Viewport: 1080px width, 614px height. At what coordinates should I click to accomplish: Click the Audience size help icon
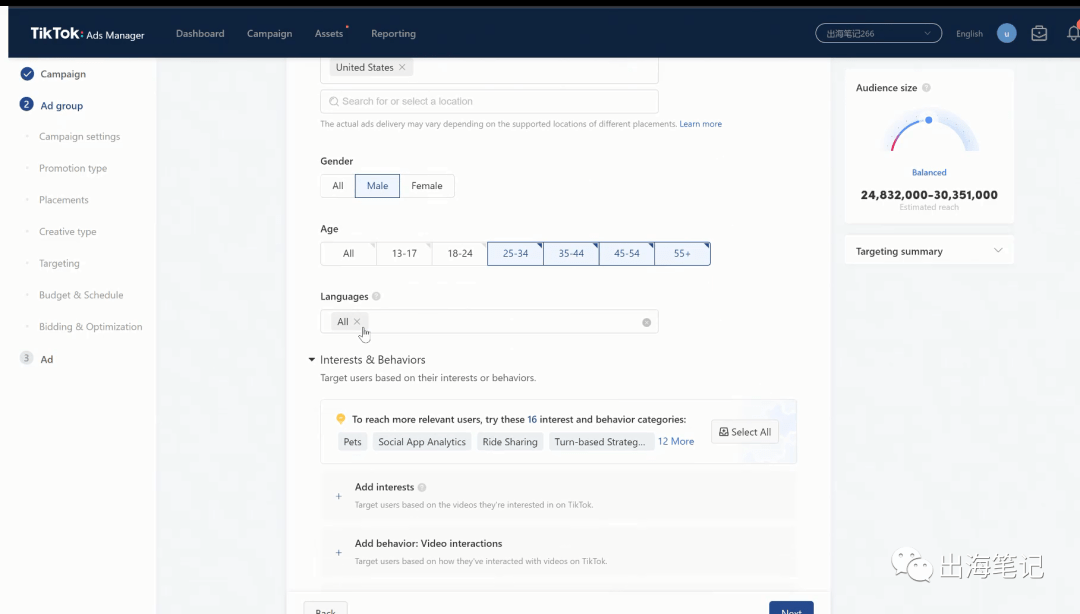(x=926, y=88)
